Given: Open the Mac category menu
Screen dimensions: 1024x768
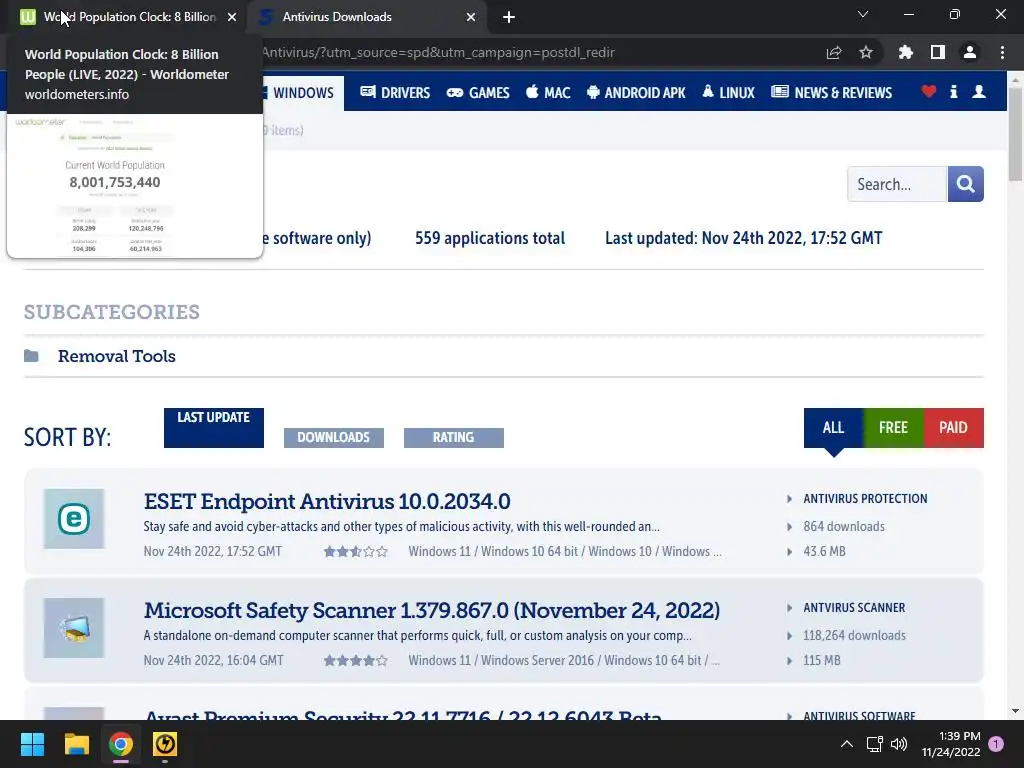Looking at the screenshot, I should coord(548,93).
